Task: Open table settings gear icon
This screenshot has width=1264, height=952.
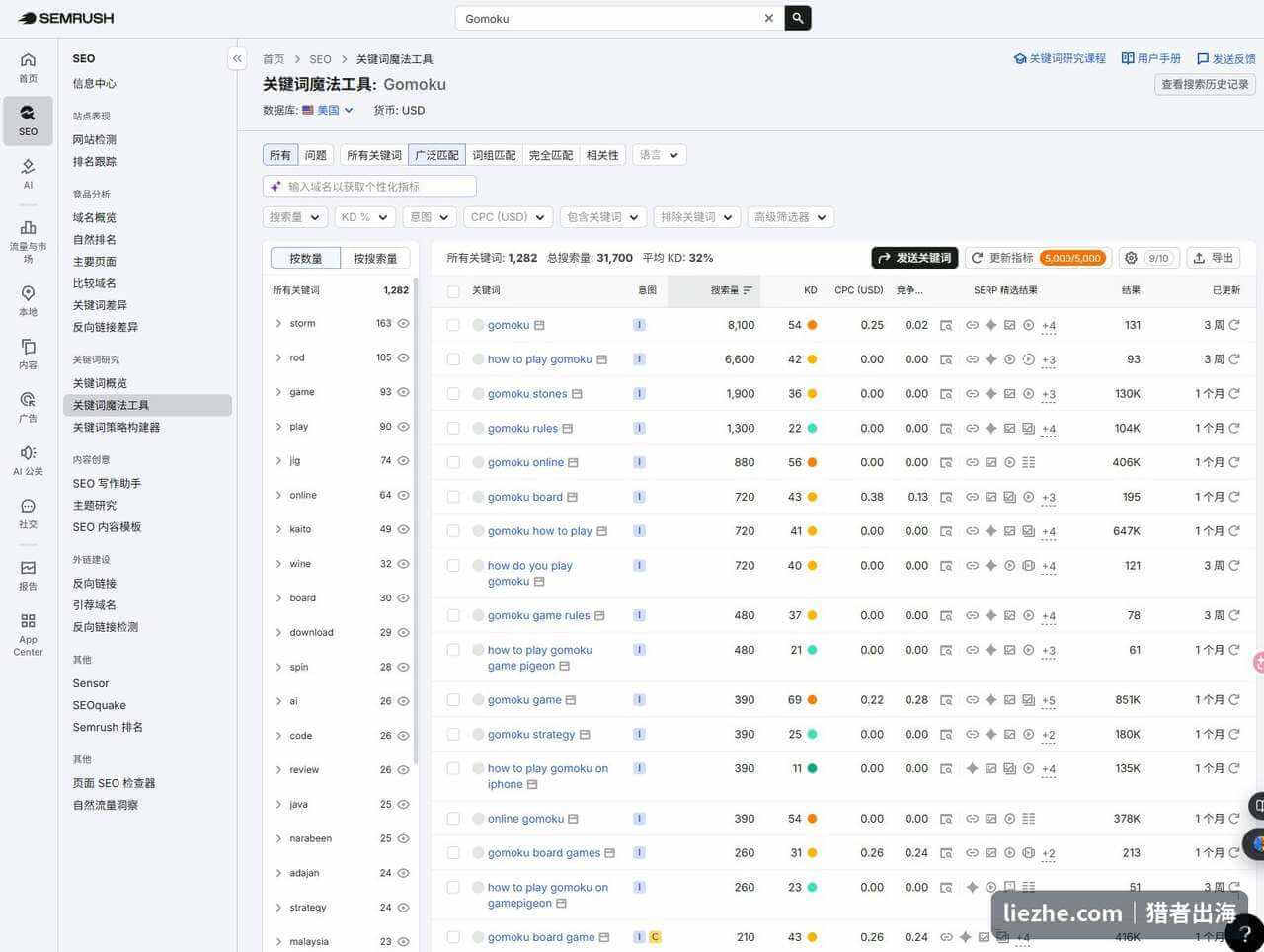Action: coord(1132,258)
